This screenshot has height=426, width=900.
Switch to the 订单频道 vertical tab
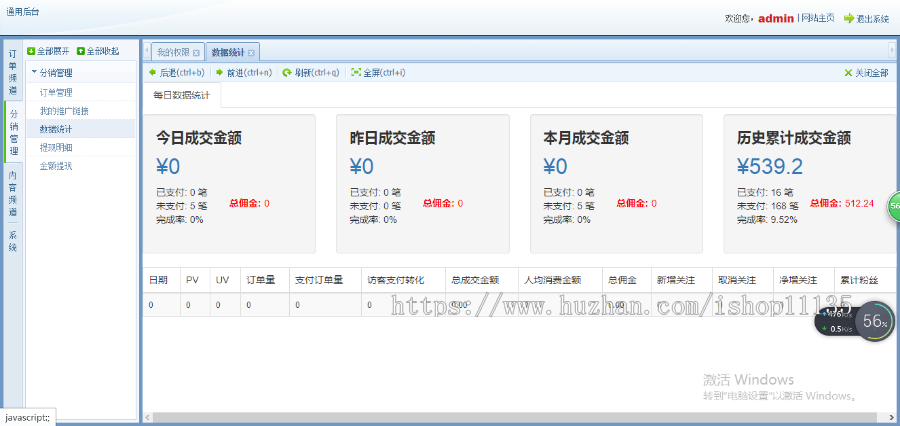tap(13, 71)
